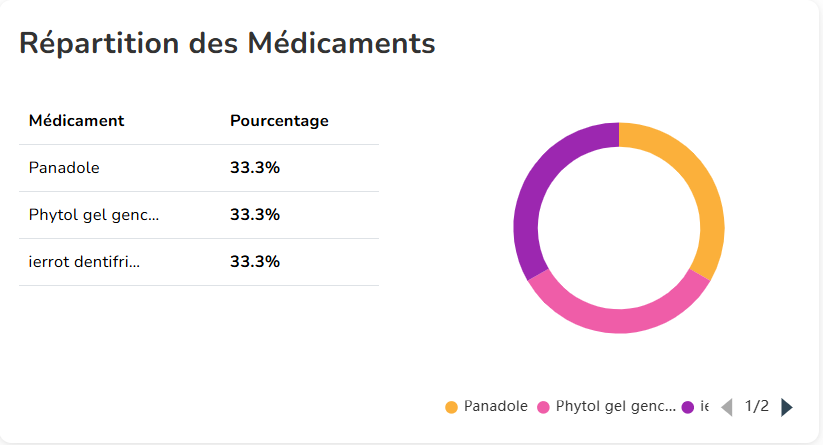The image size is (823, 445).
Task: Click the 33.3% value for ierrot dentifri
Action: [x=255, y=262]
